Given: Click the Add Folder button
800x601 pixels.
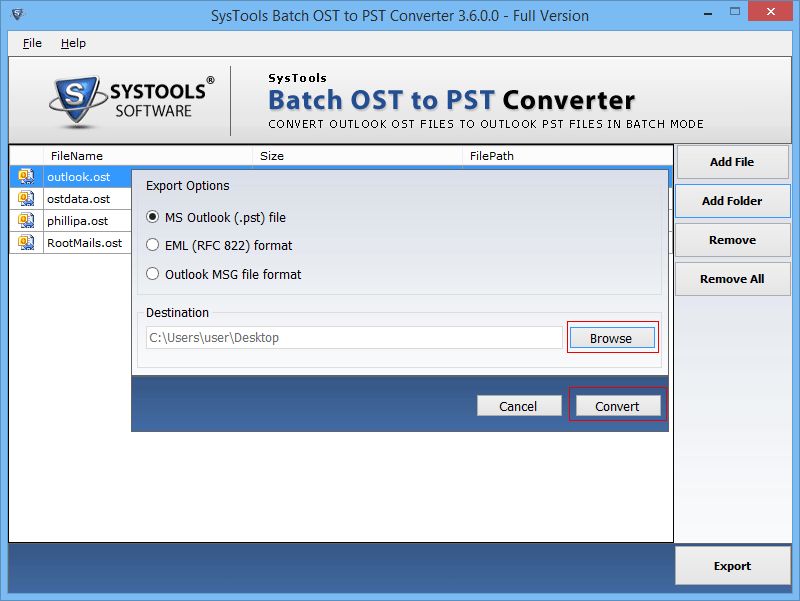Looking at the screenshot, I should coord(732,201).
